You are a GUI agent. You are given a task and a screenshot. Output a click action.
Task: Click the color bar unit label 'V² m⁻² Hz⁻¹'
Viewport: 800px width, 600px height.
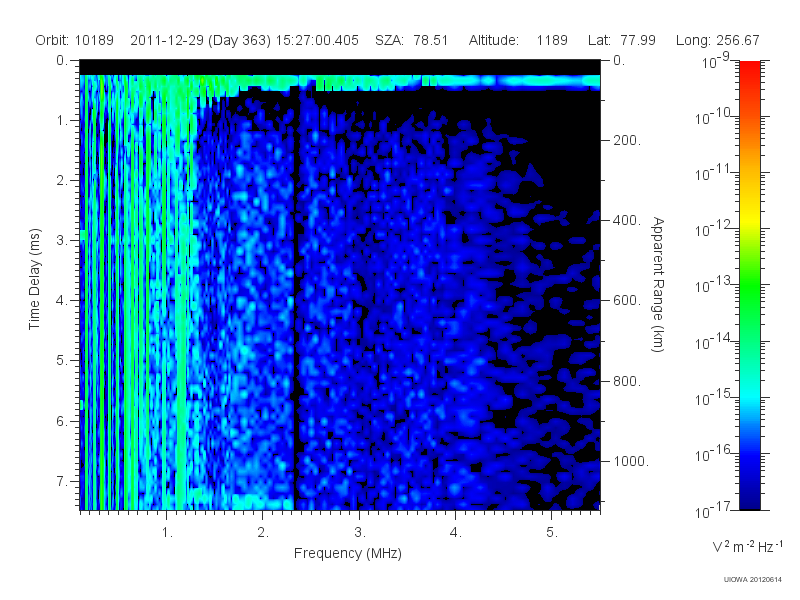click(747, 546)
